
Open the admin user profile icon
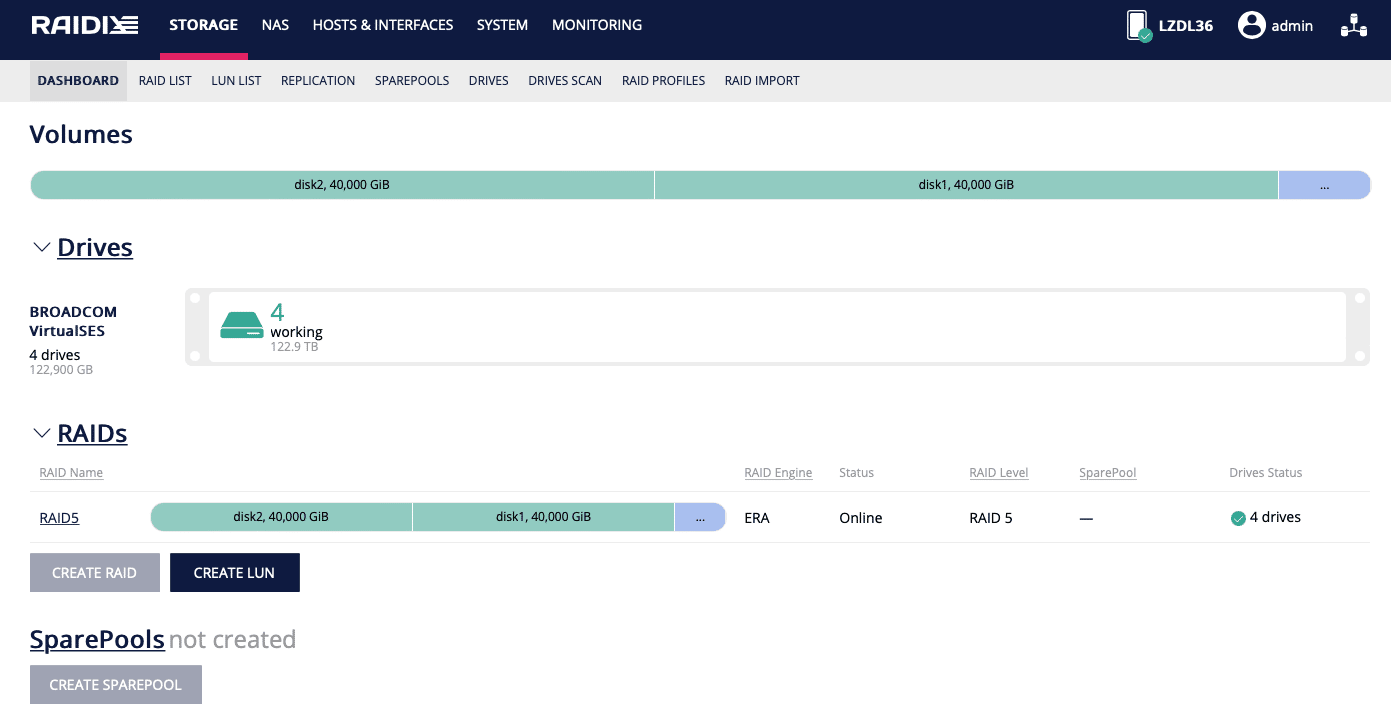(1251, 26)
